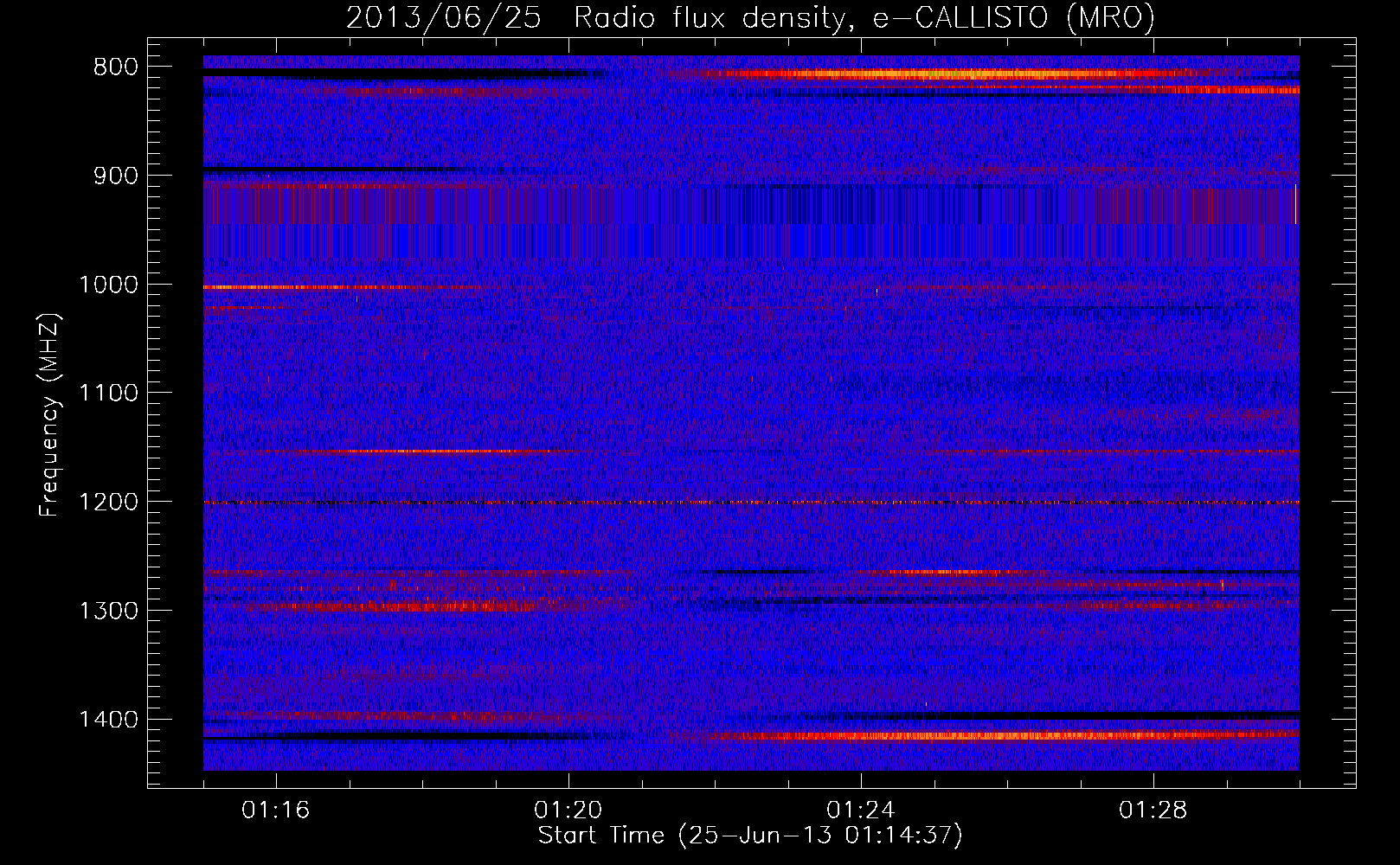
Task: Select the 800 frequency axis label
Action: [x=115, y=67]
